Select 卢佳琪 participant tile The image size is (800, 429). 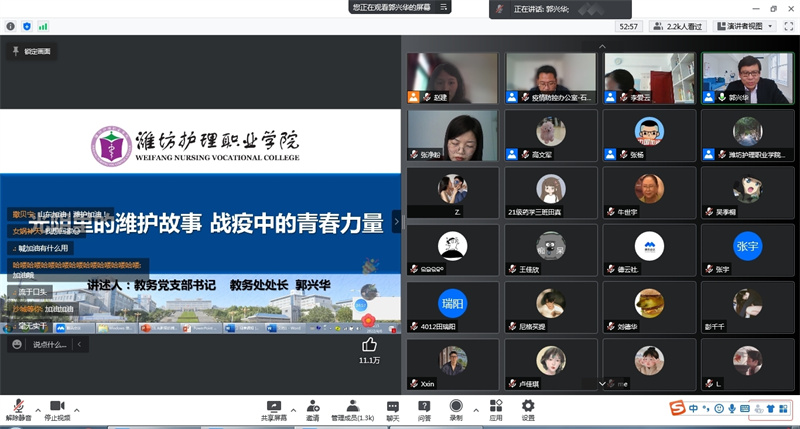tap(551, 365)
